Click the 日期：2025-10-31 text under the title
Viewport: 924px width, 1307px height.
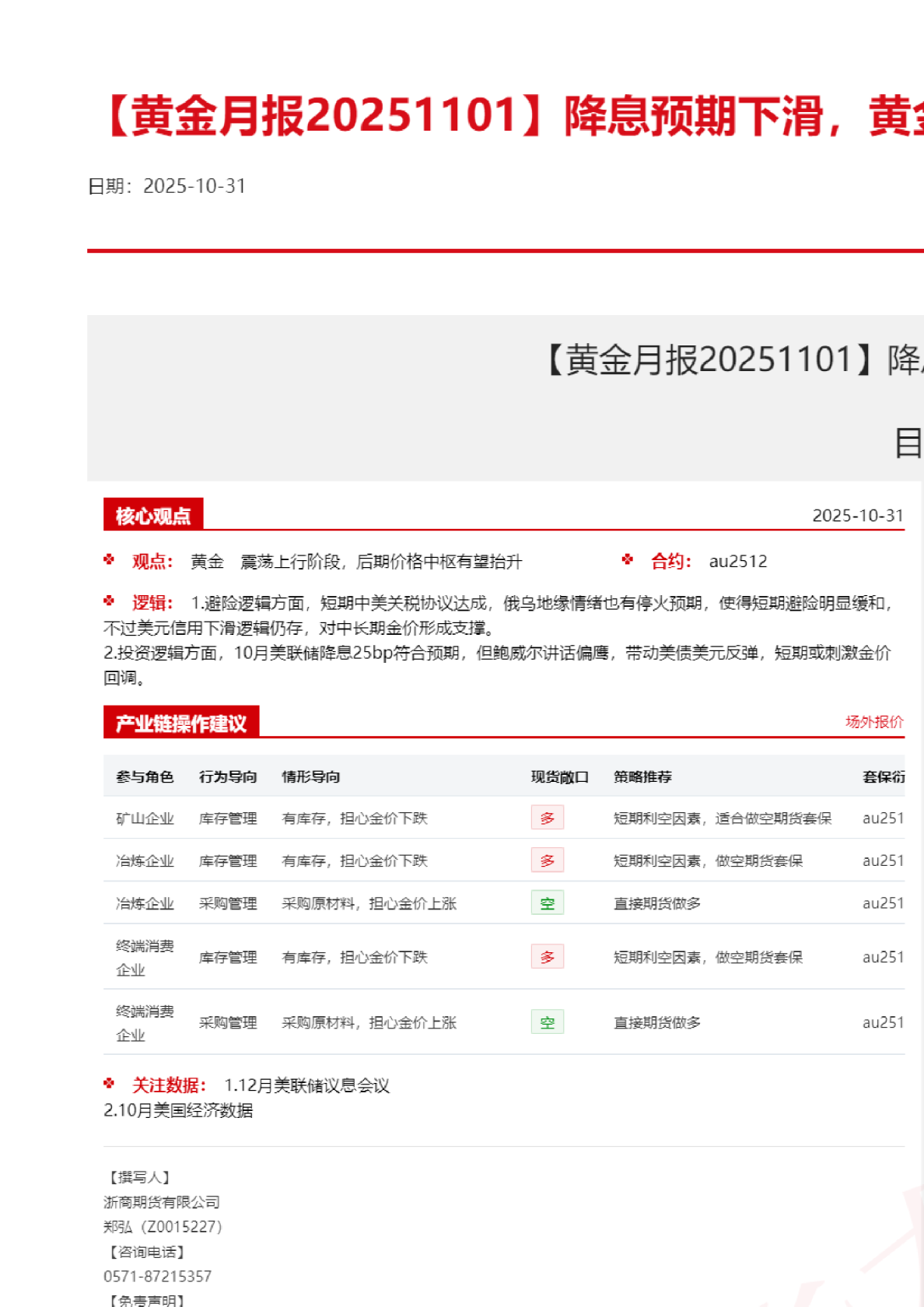[166, 186]
